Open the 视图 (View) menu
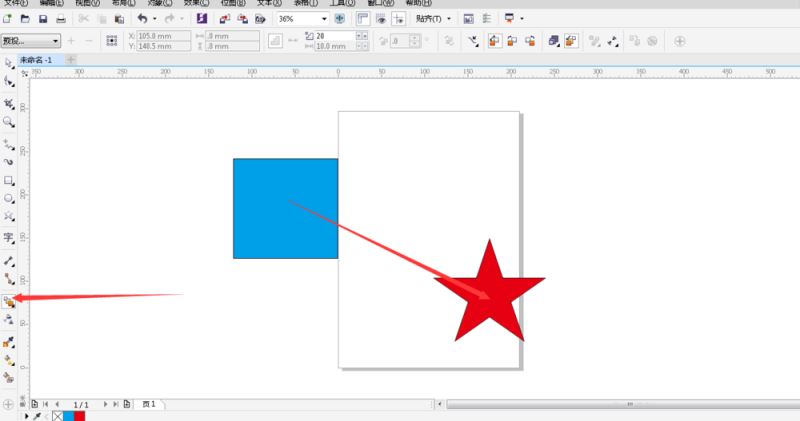The width and height of the screenshot is (800, 421). click(x=87, y=3)
